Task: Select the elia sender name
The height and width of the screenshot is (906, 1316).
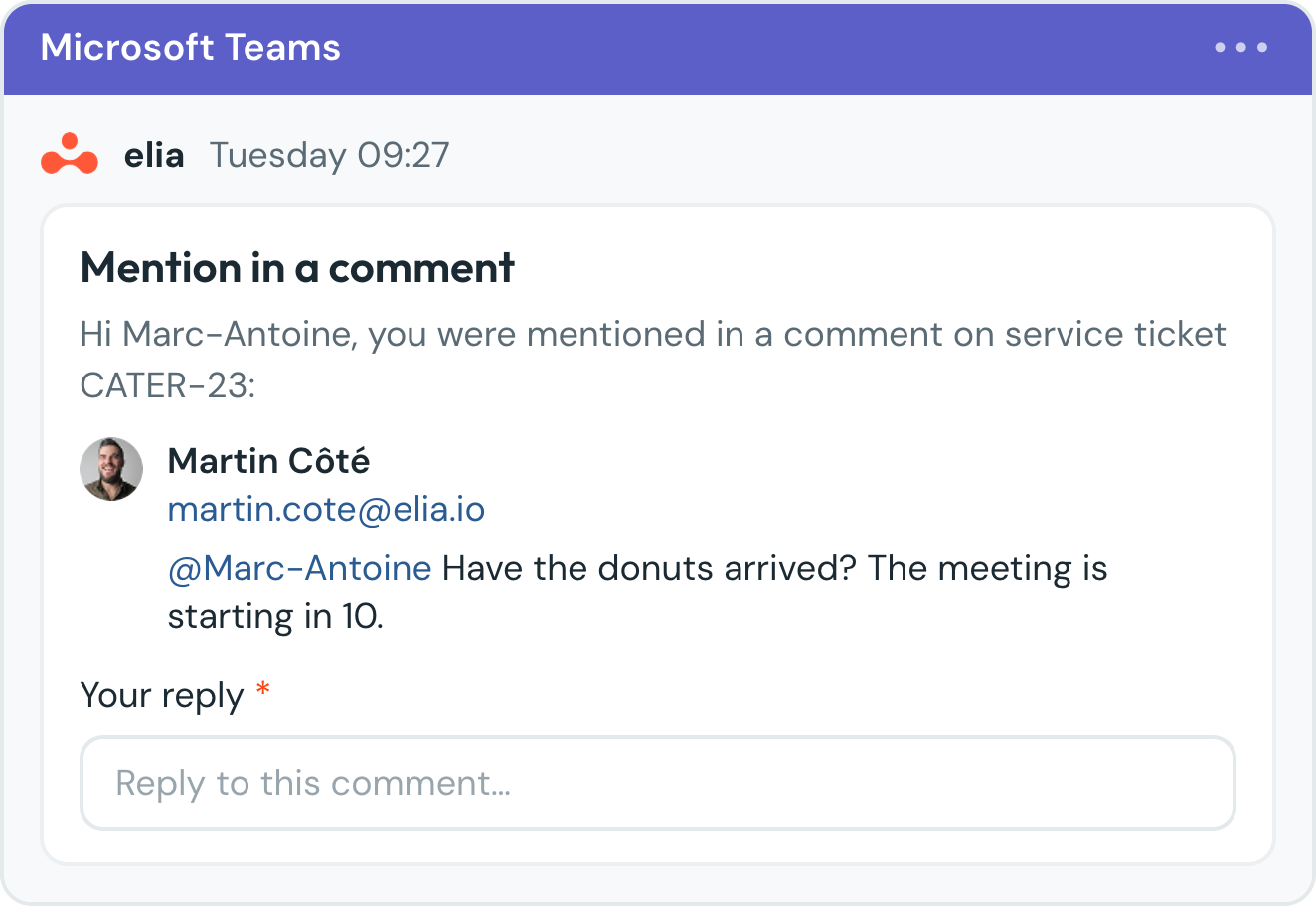Action: [154, 155]
